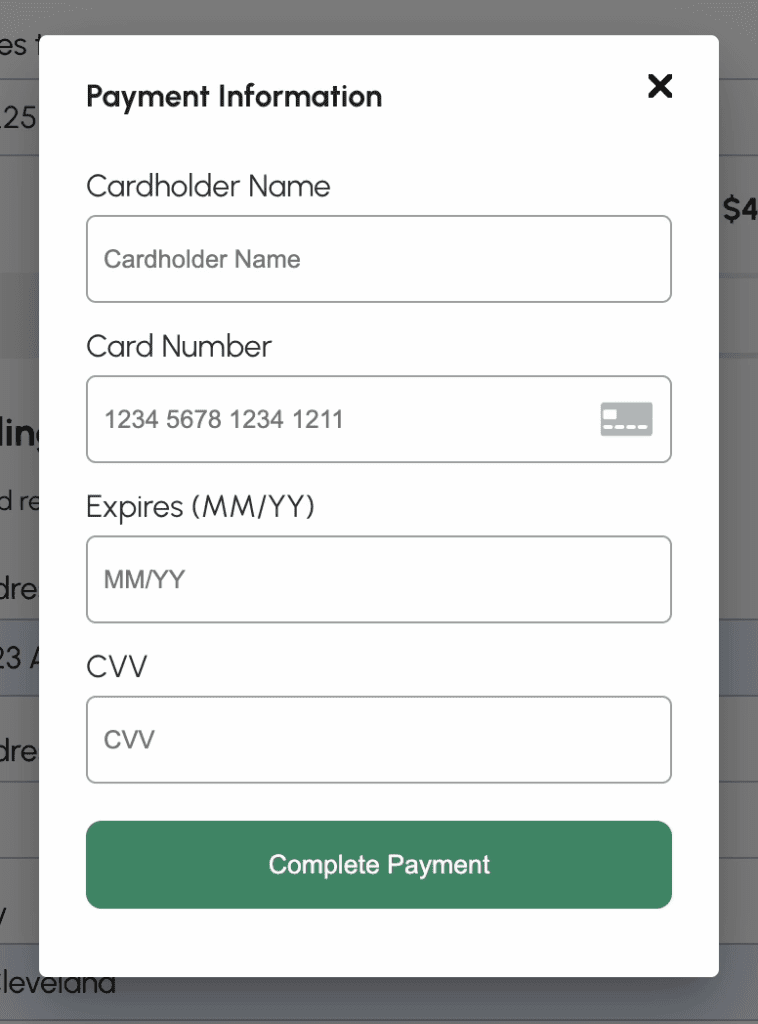The width and height of the screenshot is (758, 1024).
Task: Click the Cardholder Name label above its field
Action: pos(208,186)
